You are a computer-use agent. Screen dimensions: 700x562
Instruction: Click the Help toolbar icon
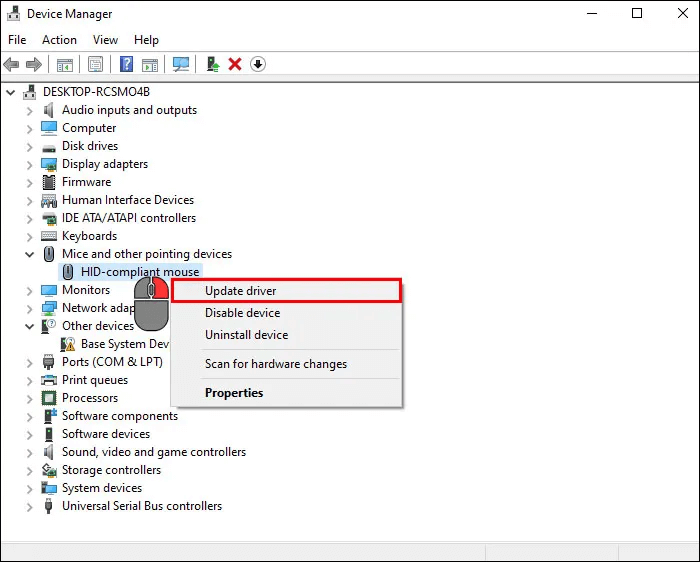[126, 64]
